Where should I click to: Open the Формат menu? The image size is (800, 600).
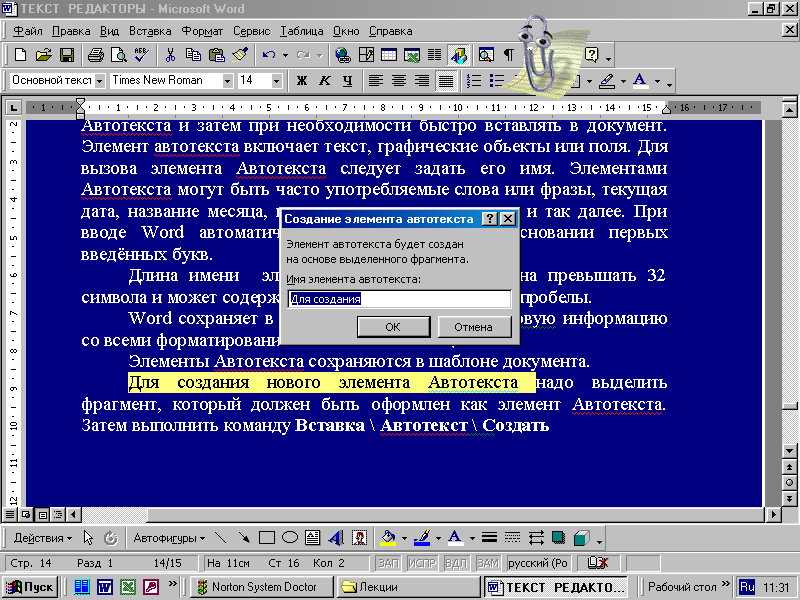point(203,31)
